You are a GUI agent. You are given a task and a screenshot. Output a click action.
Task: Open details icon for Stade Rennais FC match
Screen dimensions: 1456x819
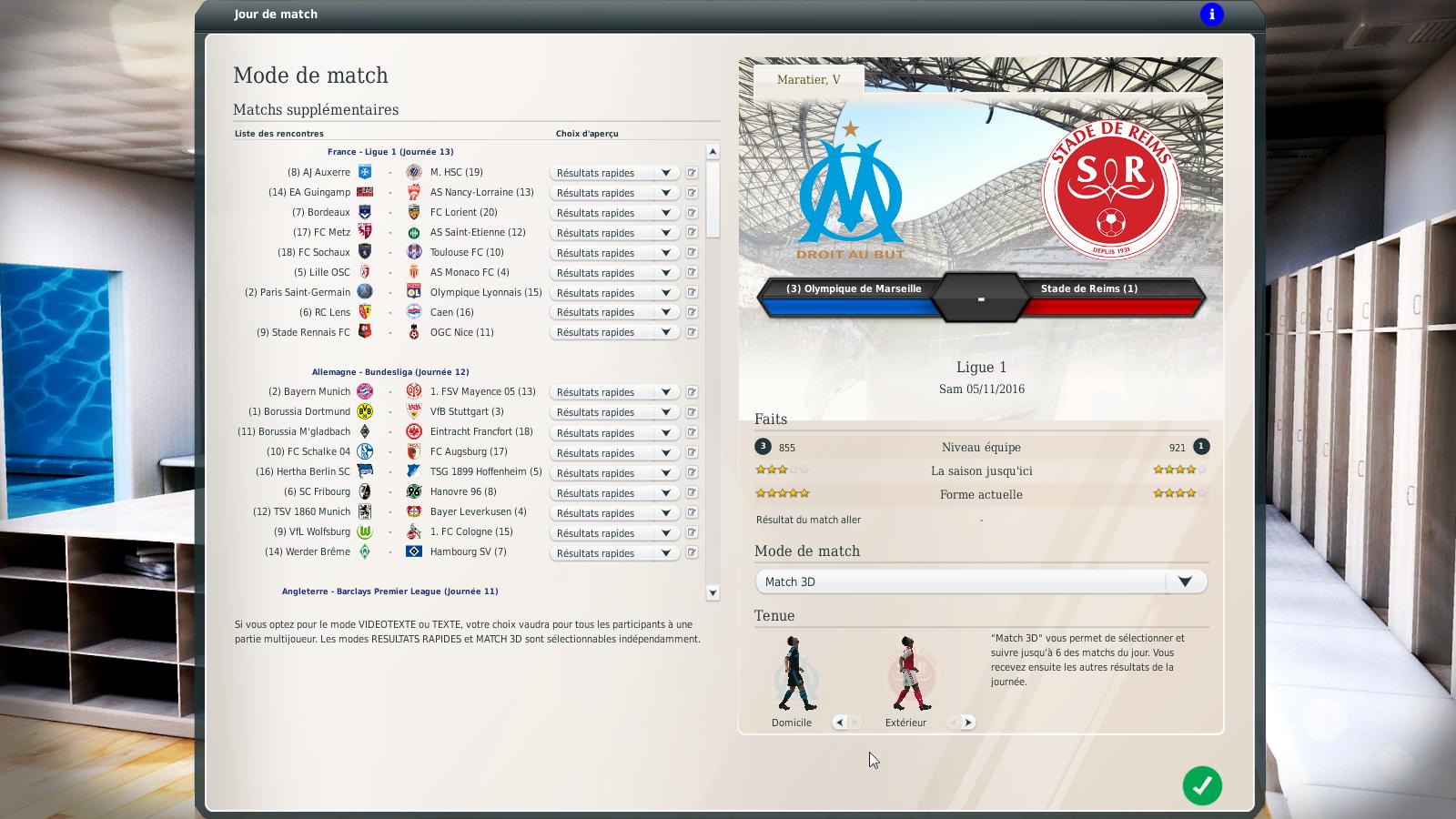pos(692,332)
